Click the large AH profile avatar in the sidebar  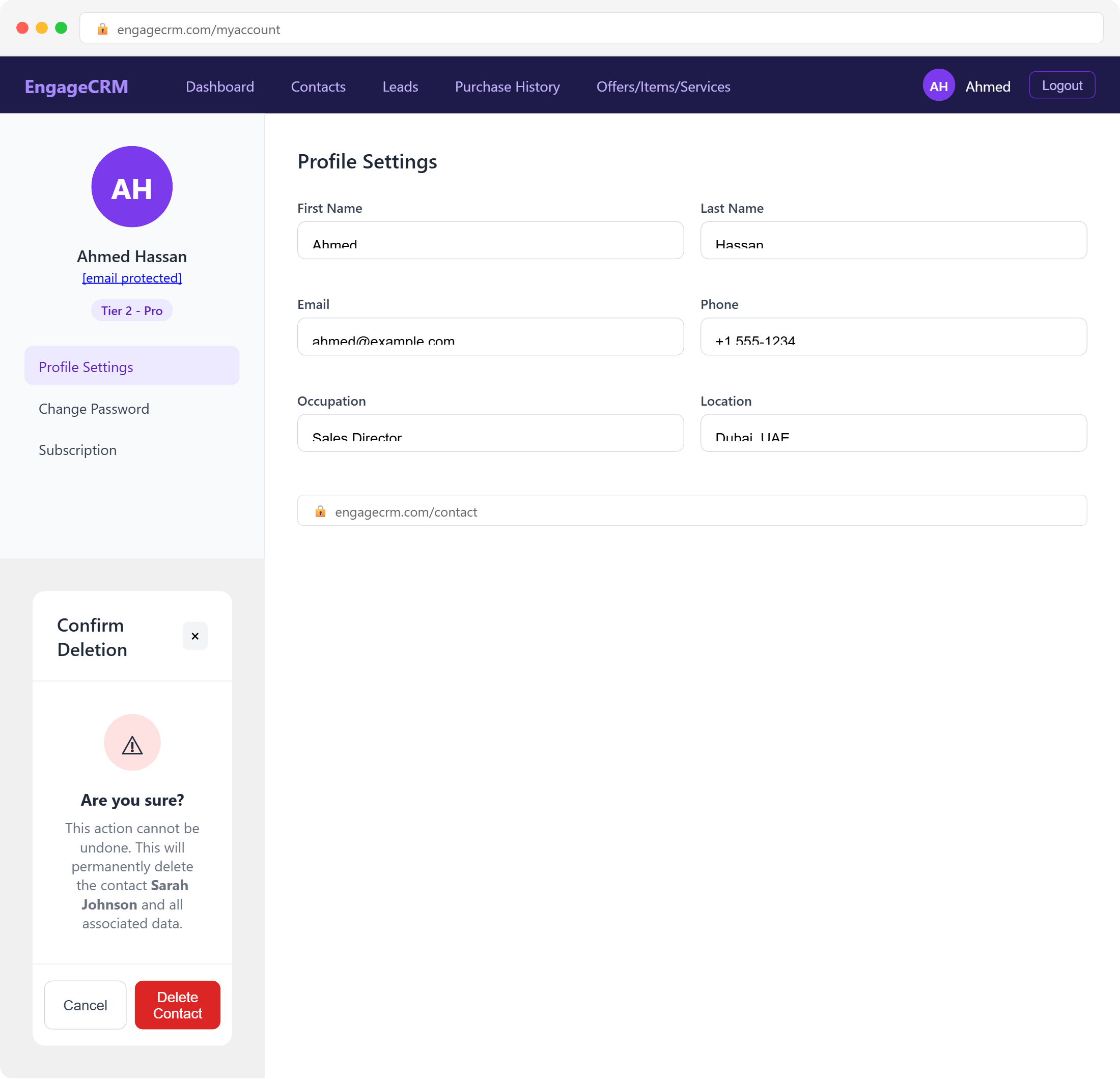click(132, 187)
